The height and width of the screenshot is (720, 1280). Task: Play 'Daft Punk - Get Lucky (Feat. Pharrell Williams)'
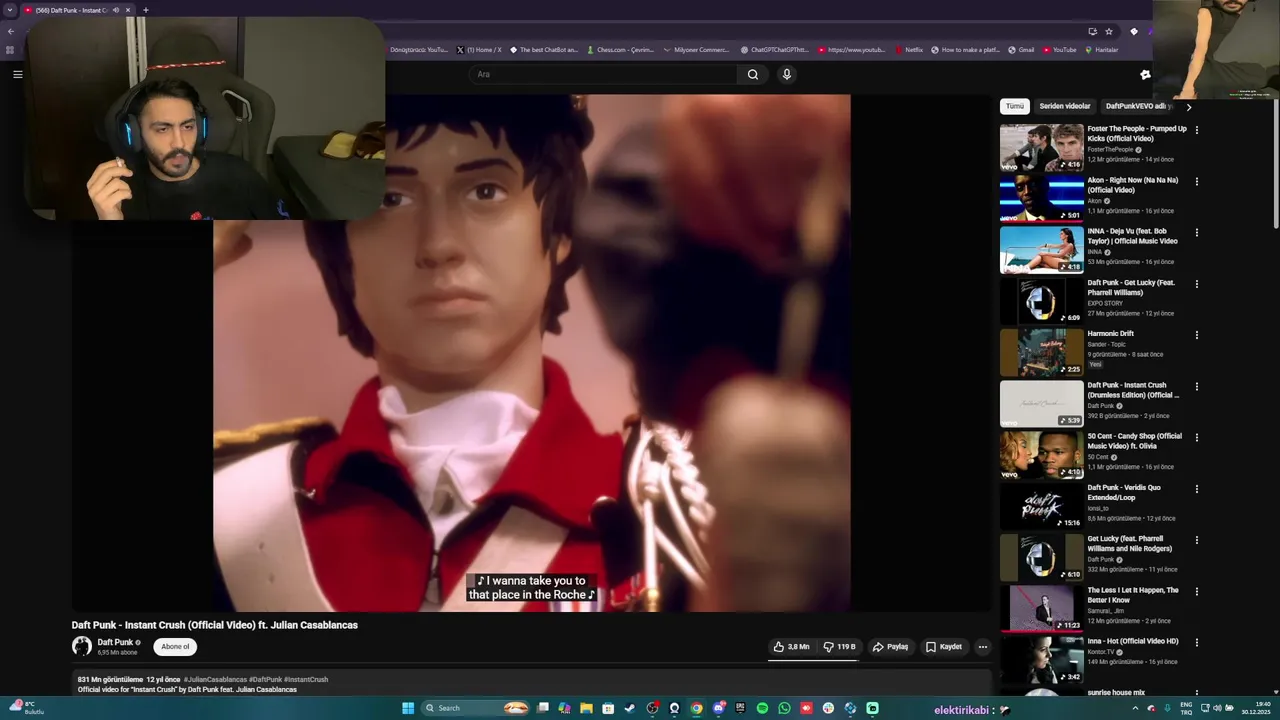(x=1042, y=300)
